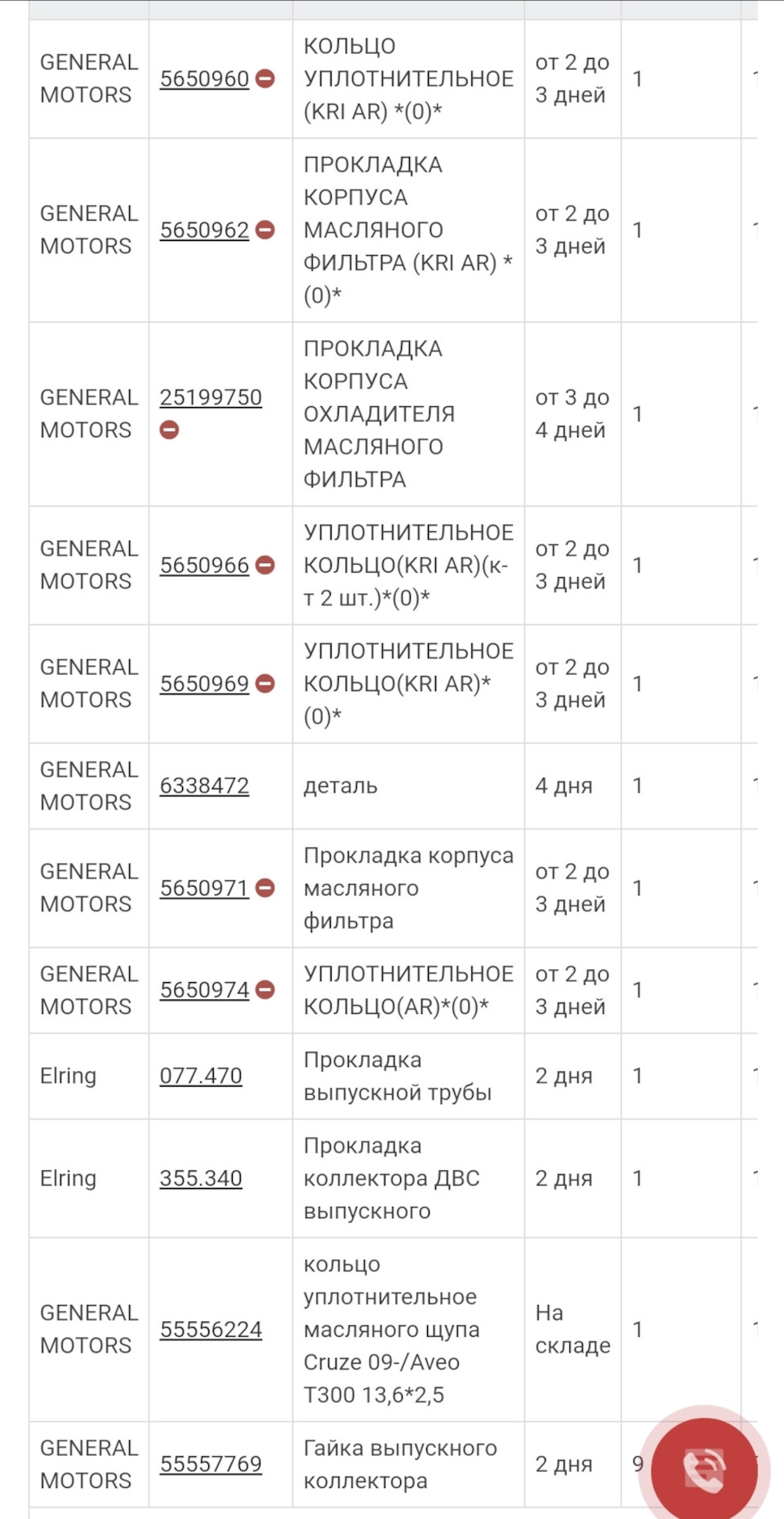
Task: Click the red minus icon beside 5650974
Action: click(265, 990)
